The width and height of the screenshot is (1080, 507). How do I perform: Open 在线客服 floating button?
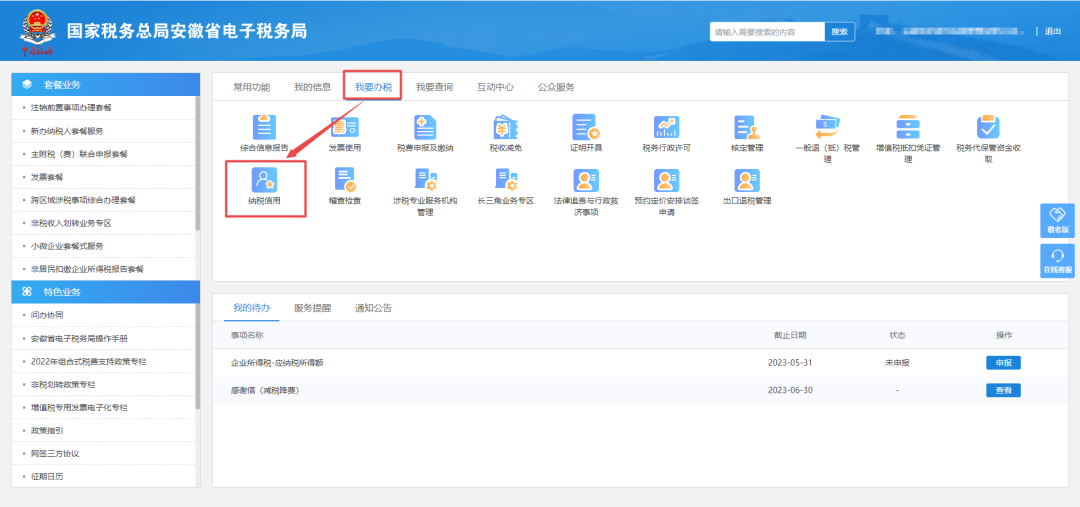tap(1057, 261)
